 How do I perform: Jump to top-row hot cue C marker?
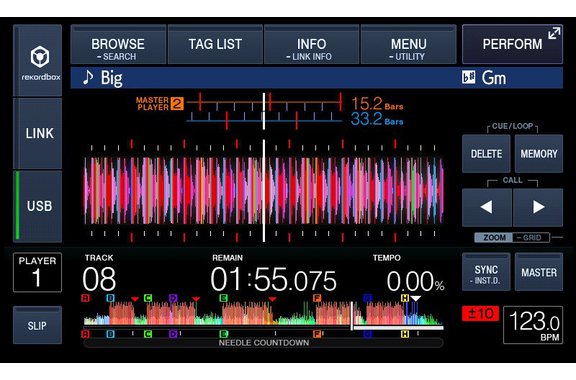[x=148, y=298]
